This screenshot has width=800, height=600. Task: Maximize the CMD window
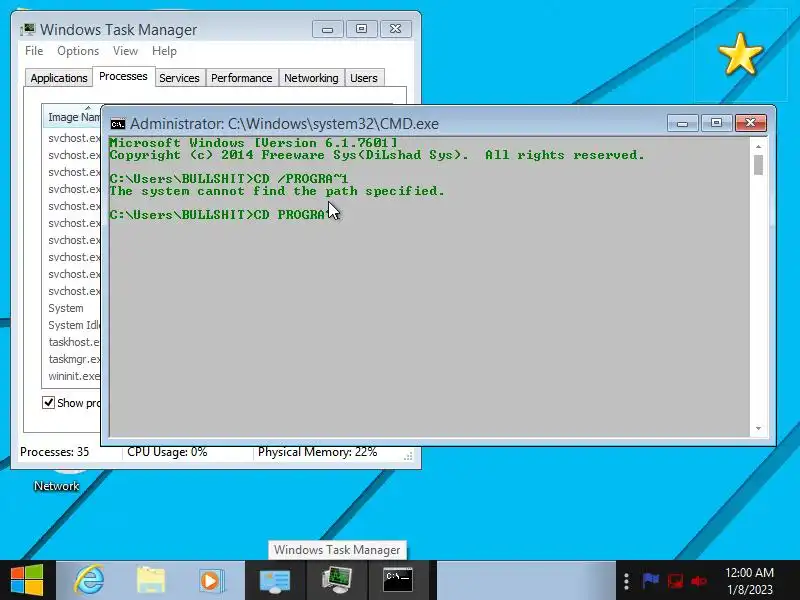(x=716, y=123)
